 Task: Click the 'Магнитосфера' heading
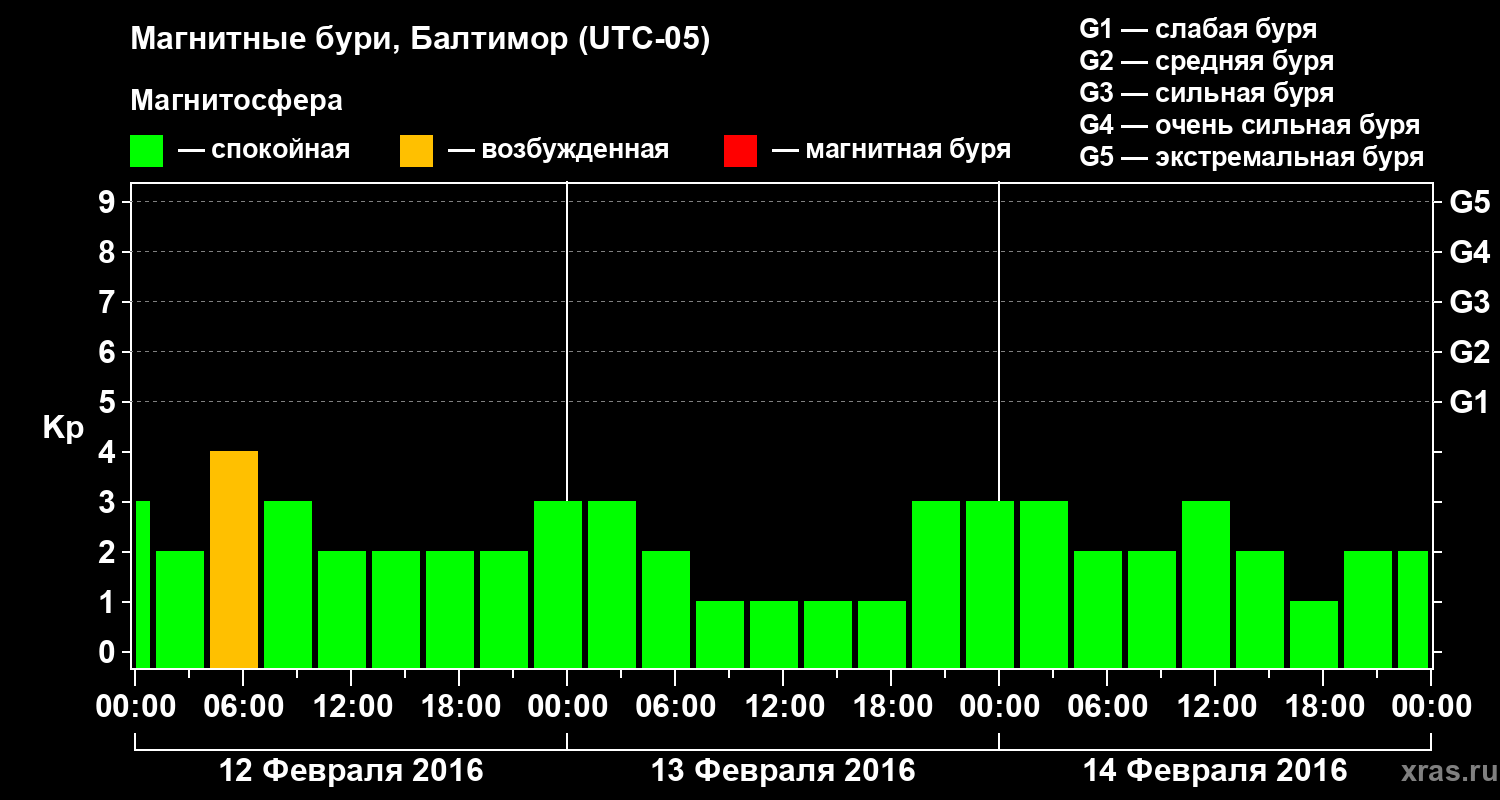237,101
